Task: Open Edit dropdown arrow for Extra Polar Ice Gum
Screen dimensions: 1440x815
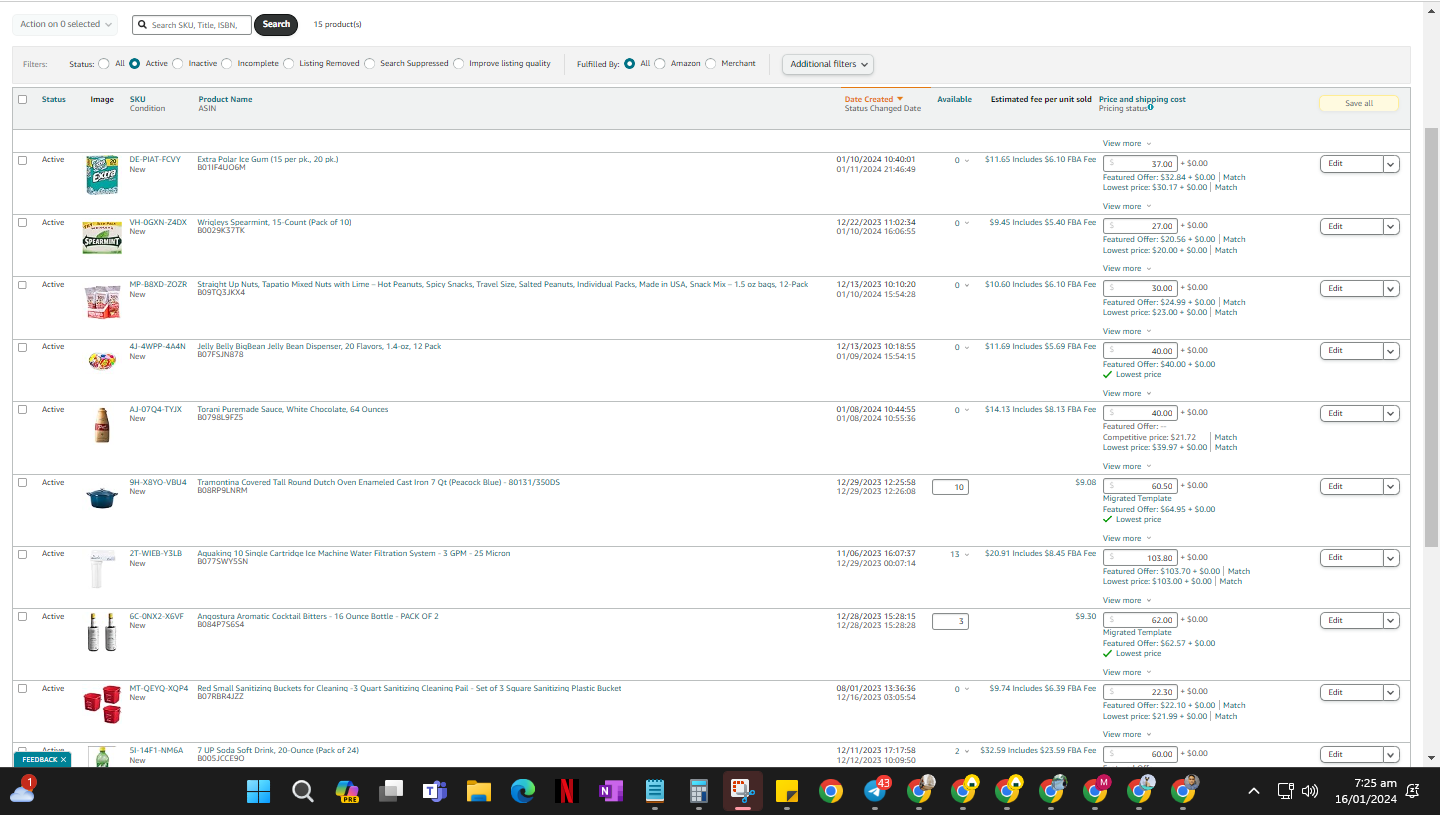Action: pos(1391,164)
